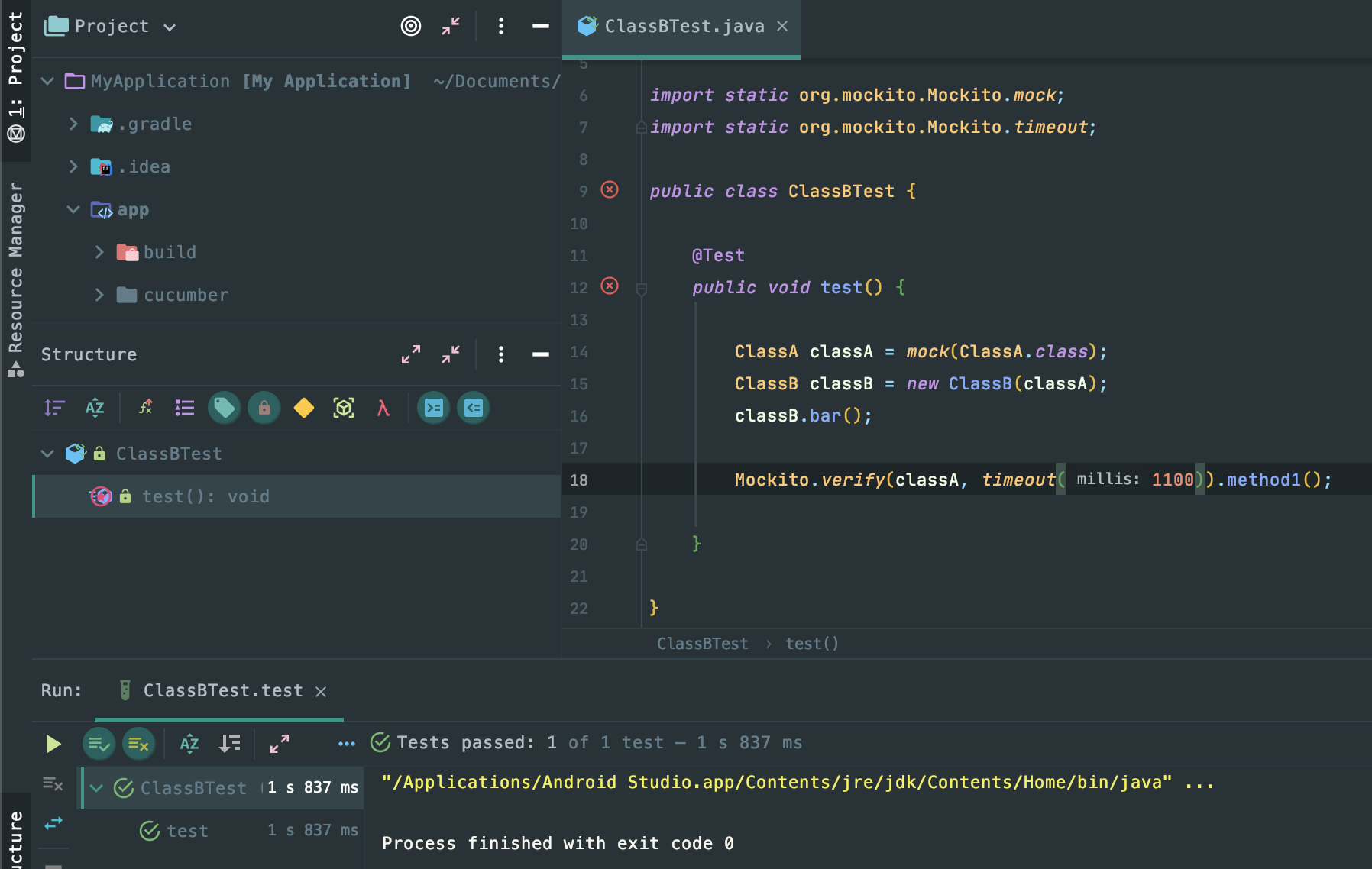Select ClassBTest in Structure tree
Image resolution: width=1372 pixels, height=869 pixels.
pyautogui.click(x=169, y=454)
